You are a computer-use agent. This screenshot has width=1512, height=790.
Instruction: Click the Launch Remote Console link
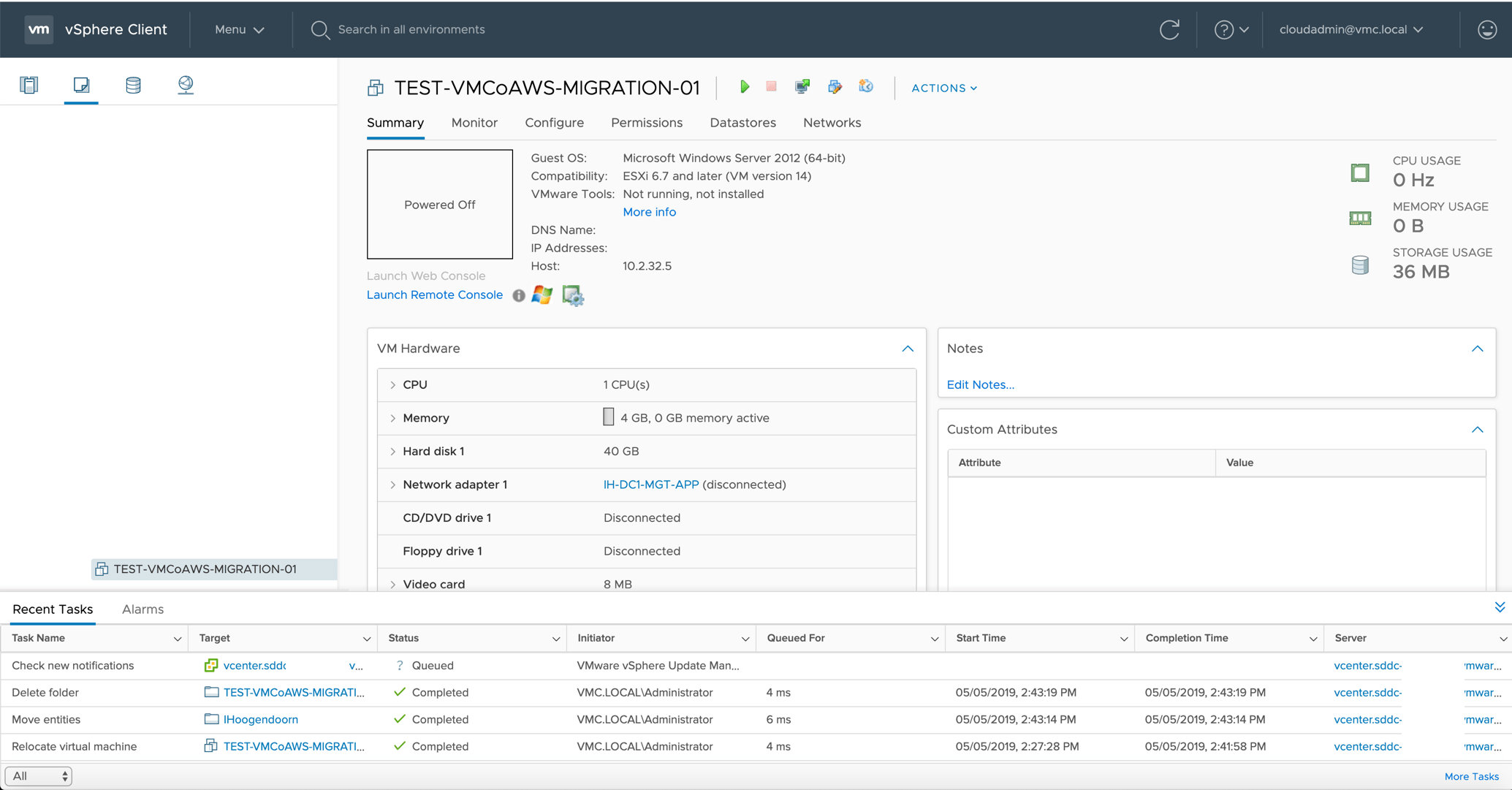click(435, 295)
